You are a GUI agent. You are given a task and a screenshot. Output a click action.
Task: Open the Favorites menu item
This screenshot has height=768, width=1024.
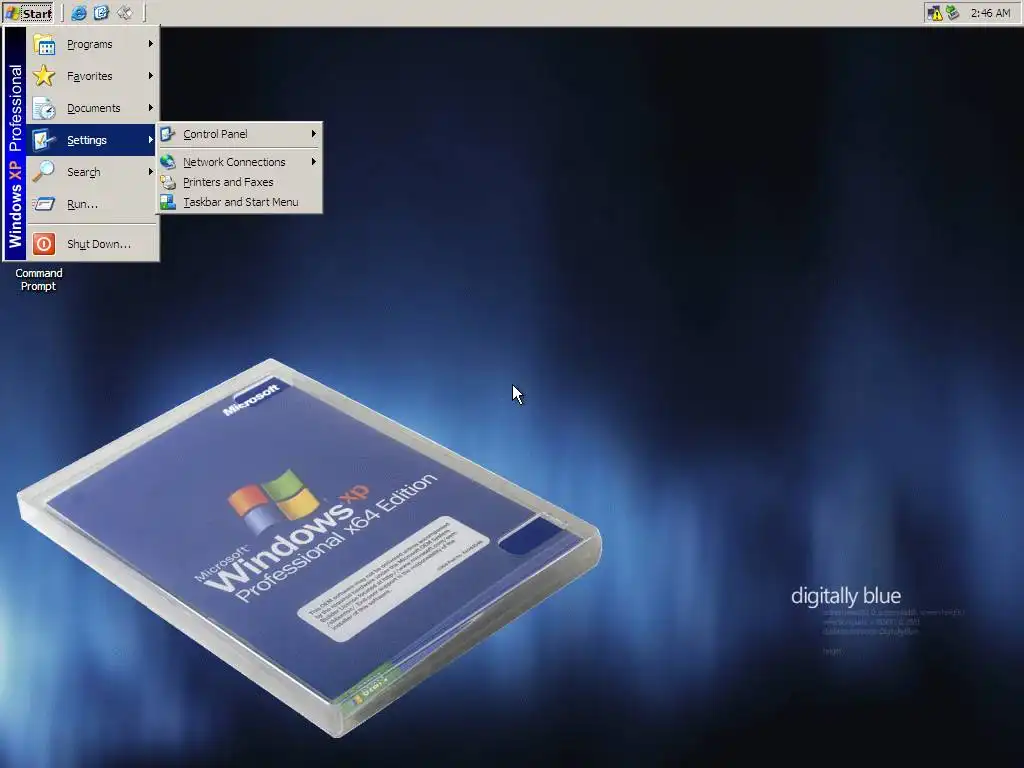pos(93,76)
